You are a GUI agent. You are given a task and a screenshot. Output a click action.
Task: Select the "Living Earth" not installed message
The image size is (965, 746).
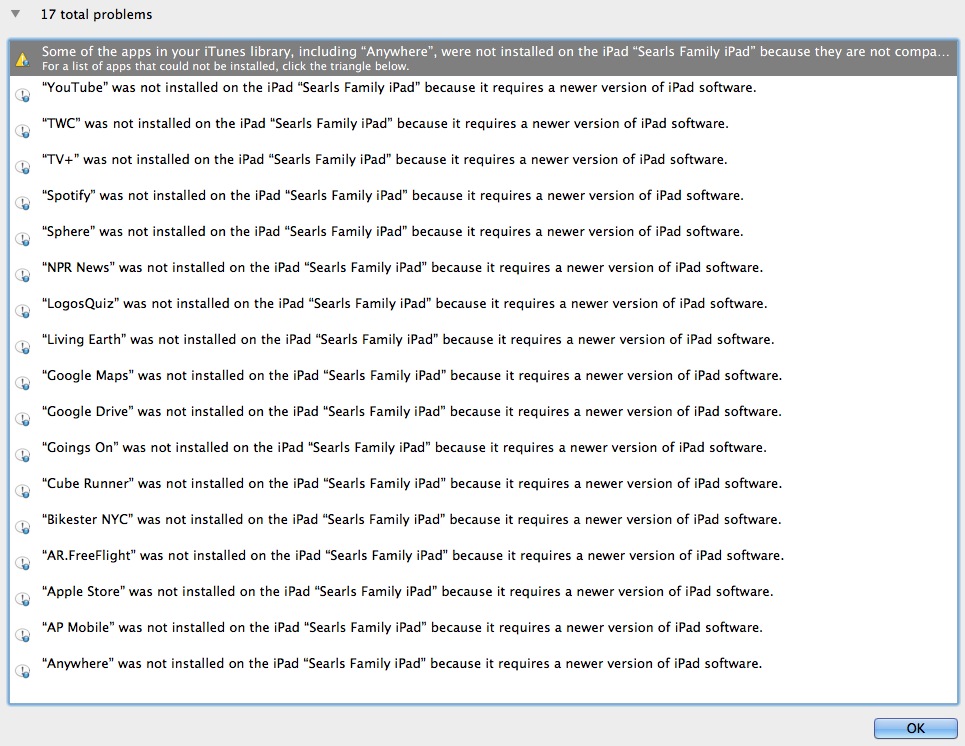click(407, 340)
